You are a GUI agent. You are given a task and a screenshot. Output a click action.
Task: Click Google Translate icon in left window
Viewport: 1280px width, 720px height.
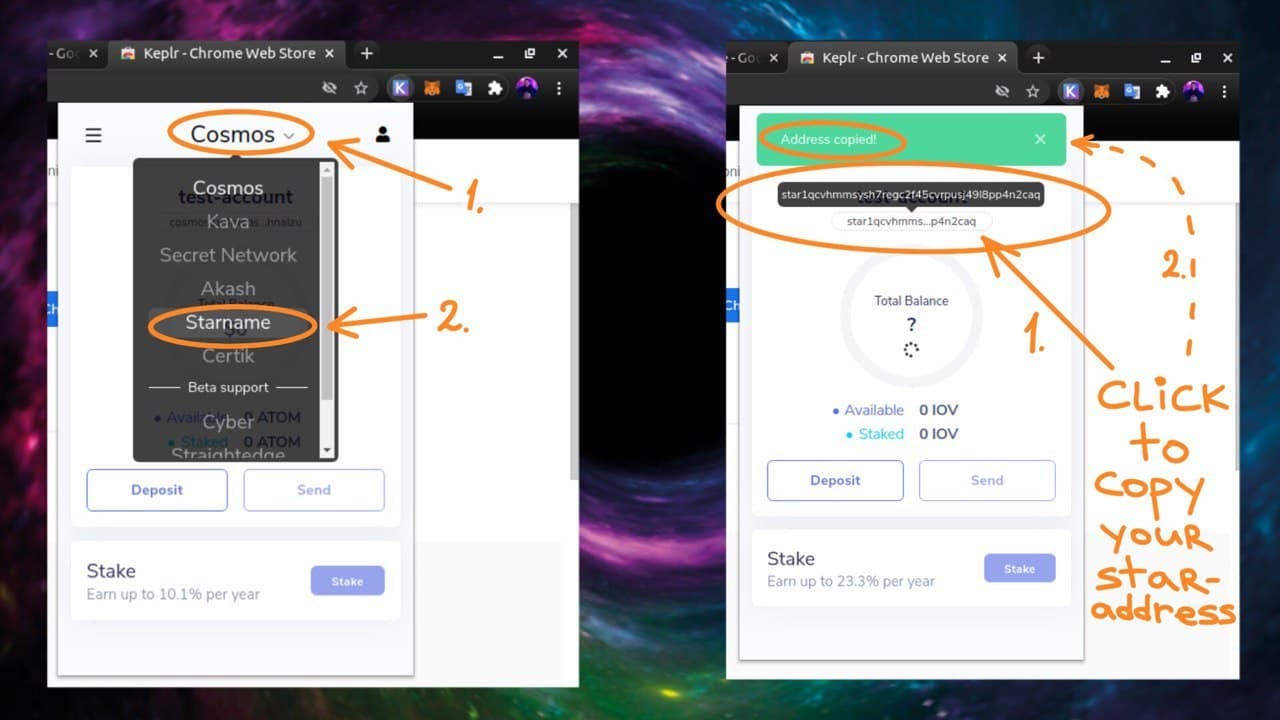(463, 88)
